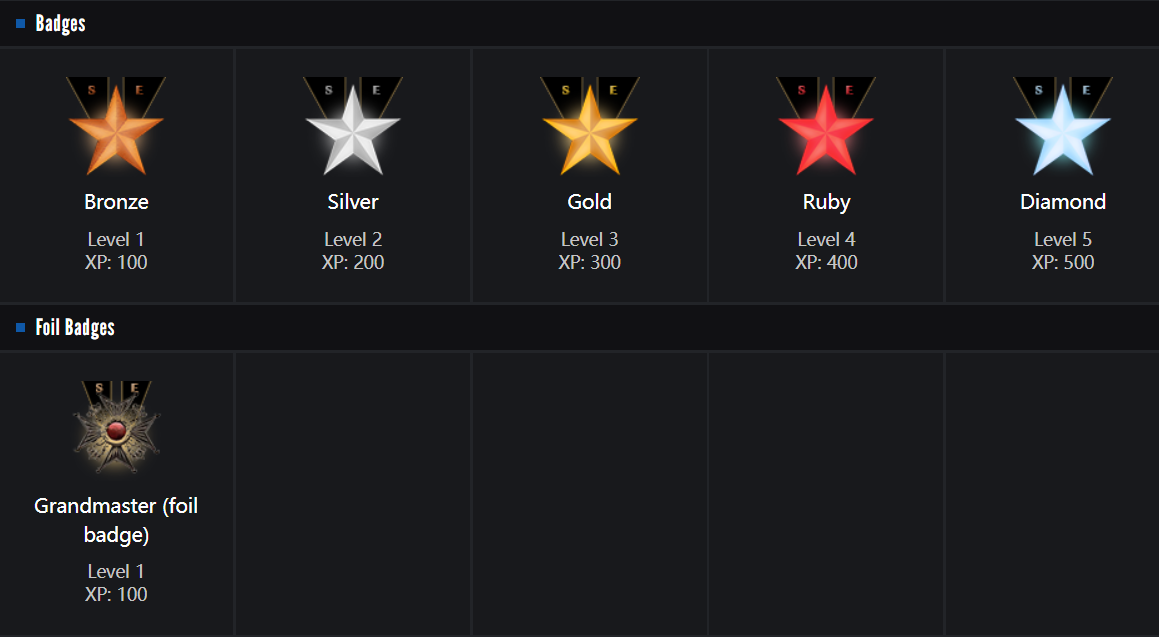Click the Grandmaster foil badge icon

(116, 428)
